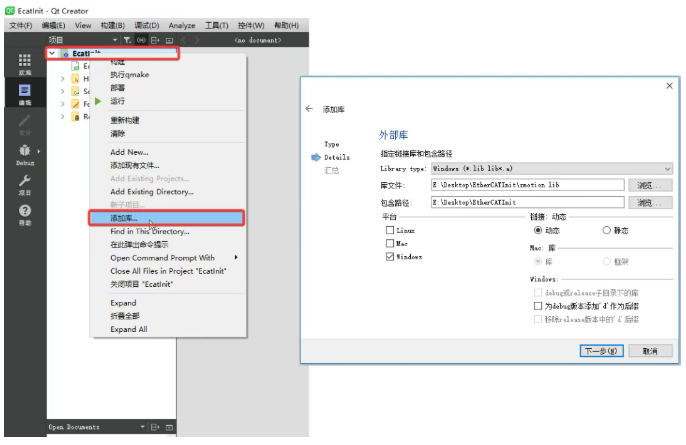This screenshot has height=445, width=686.
Task: Click the Headers folder icon in tree
Action: coord(75,79)
